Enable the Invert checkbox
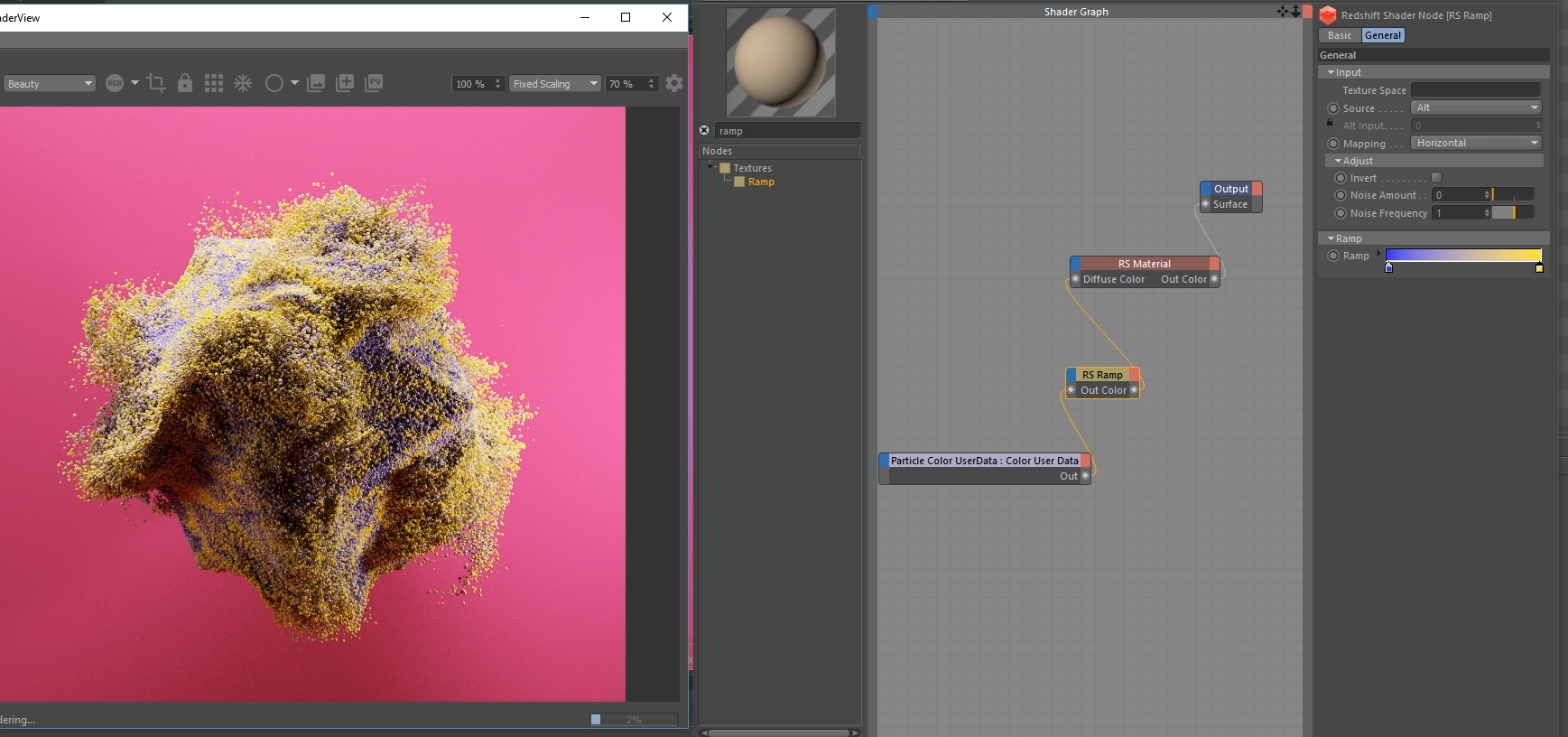This screenshot has width=1568, height=737. click(x=1437, y=178)
